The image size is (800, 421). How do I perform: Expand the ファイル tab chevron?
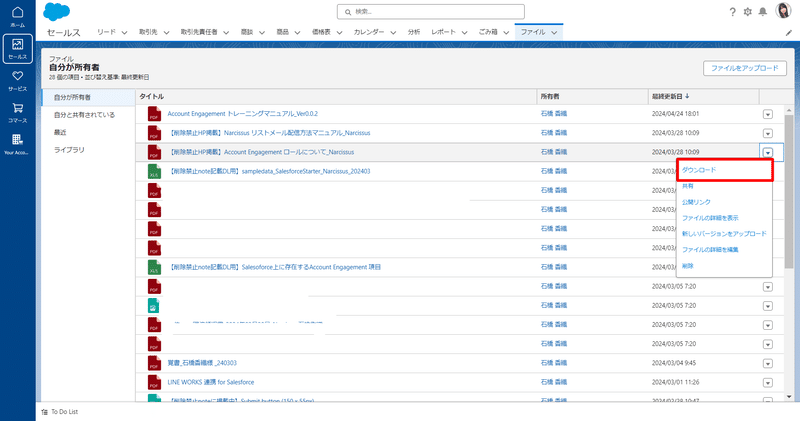pos(554,32)
